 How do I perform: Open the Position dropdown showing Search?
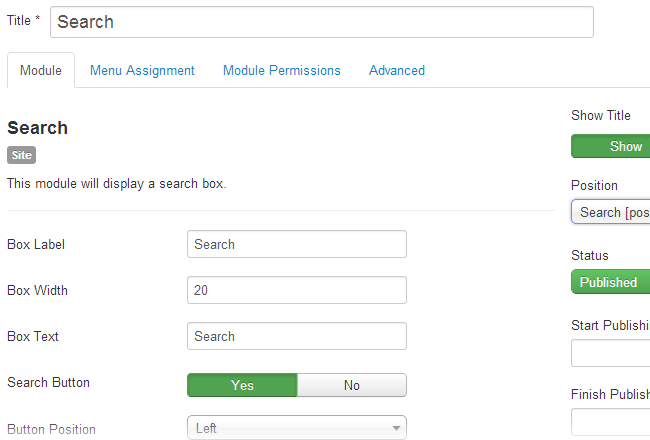pyautogui.click(x=611, y=212)
